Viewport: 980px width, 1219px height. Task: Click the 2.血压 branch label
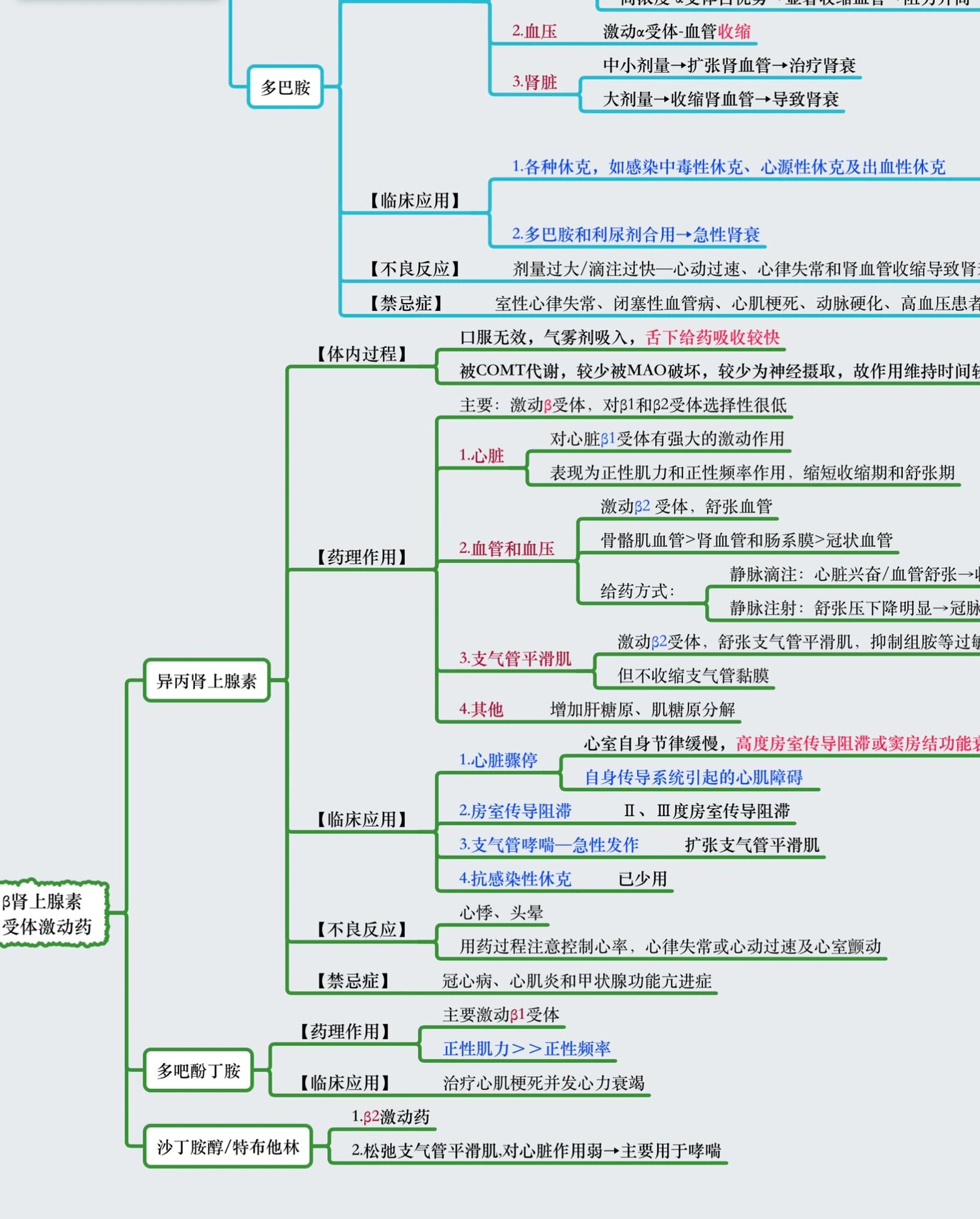pos(534,31)
